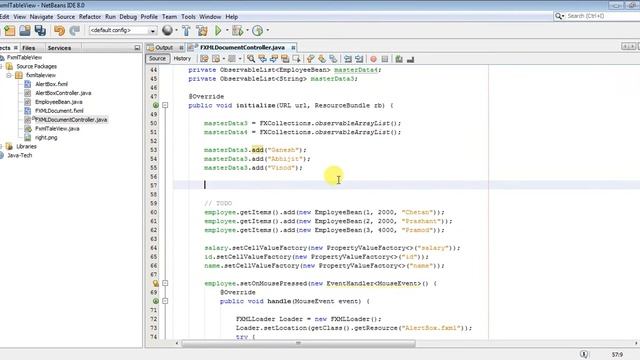This screenshot has width=640, height=360.
Task: Open the Window menu
Action: pos(210,17)
